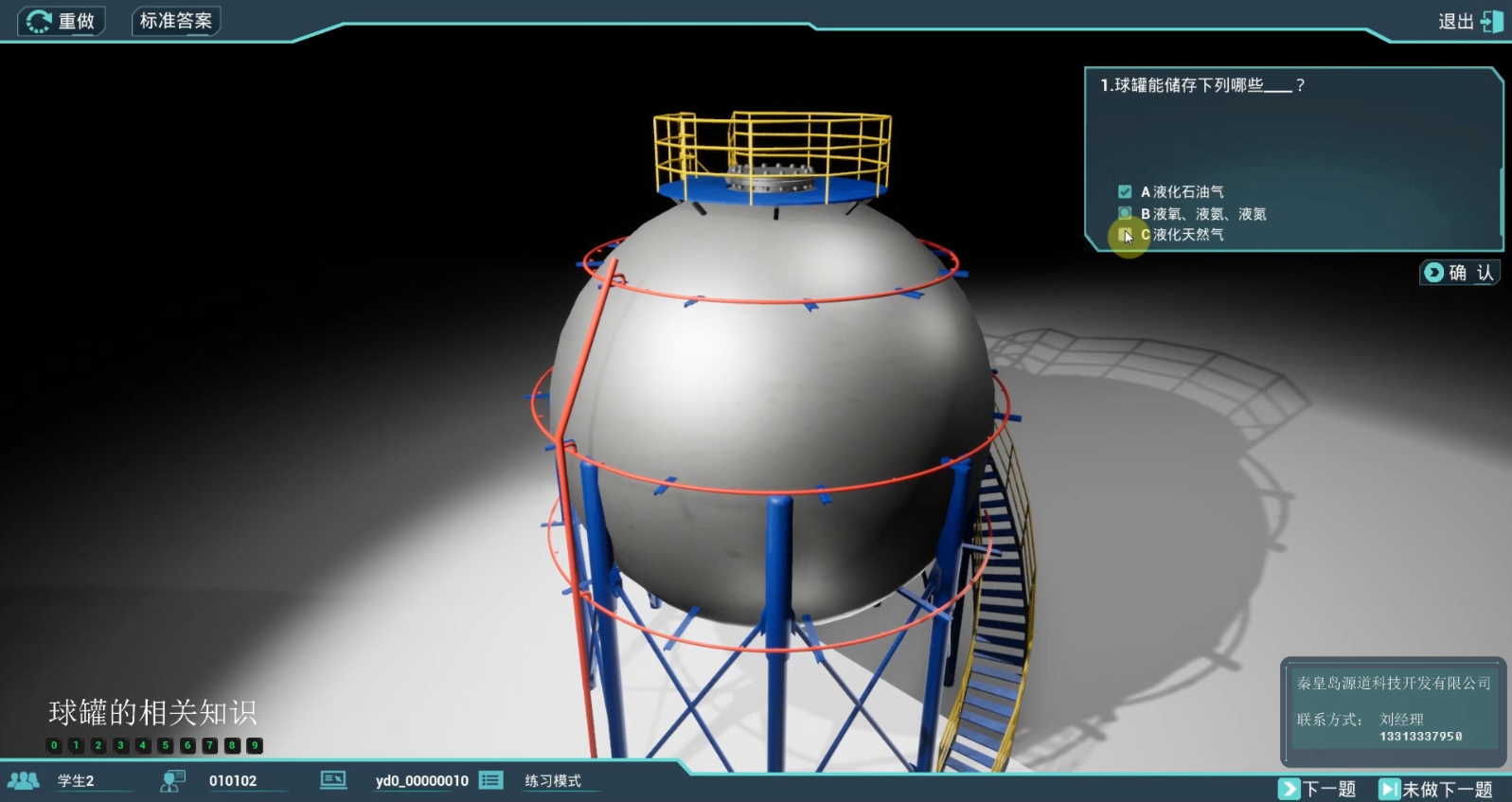Check option C 液化天然气
Screen dimensions: 1512x802
pos(1125,235)
